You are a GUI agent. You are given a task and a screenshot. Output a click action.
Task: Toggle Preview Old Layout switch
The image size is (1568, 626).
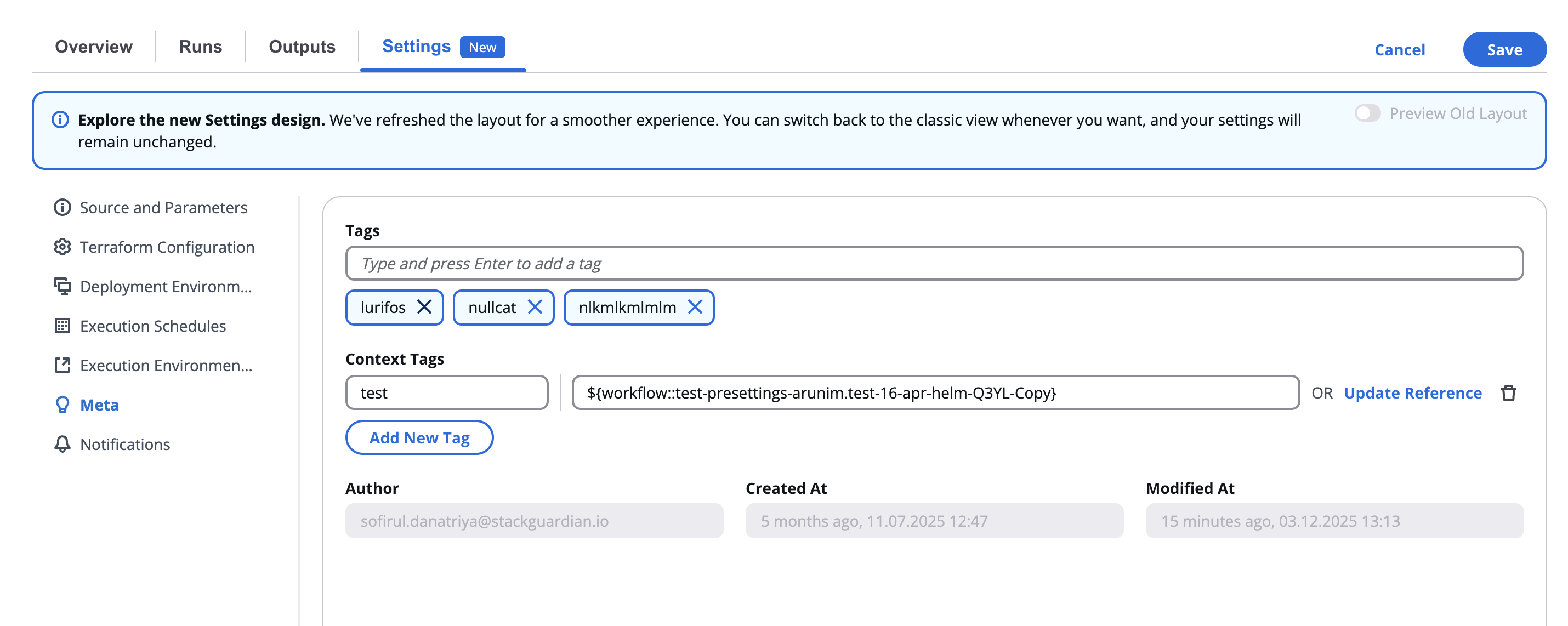pos(1367,113)
